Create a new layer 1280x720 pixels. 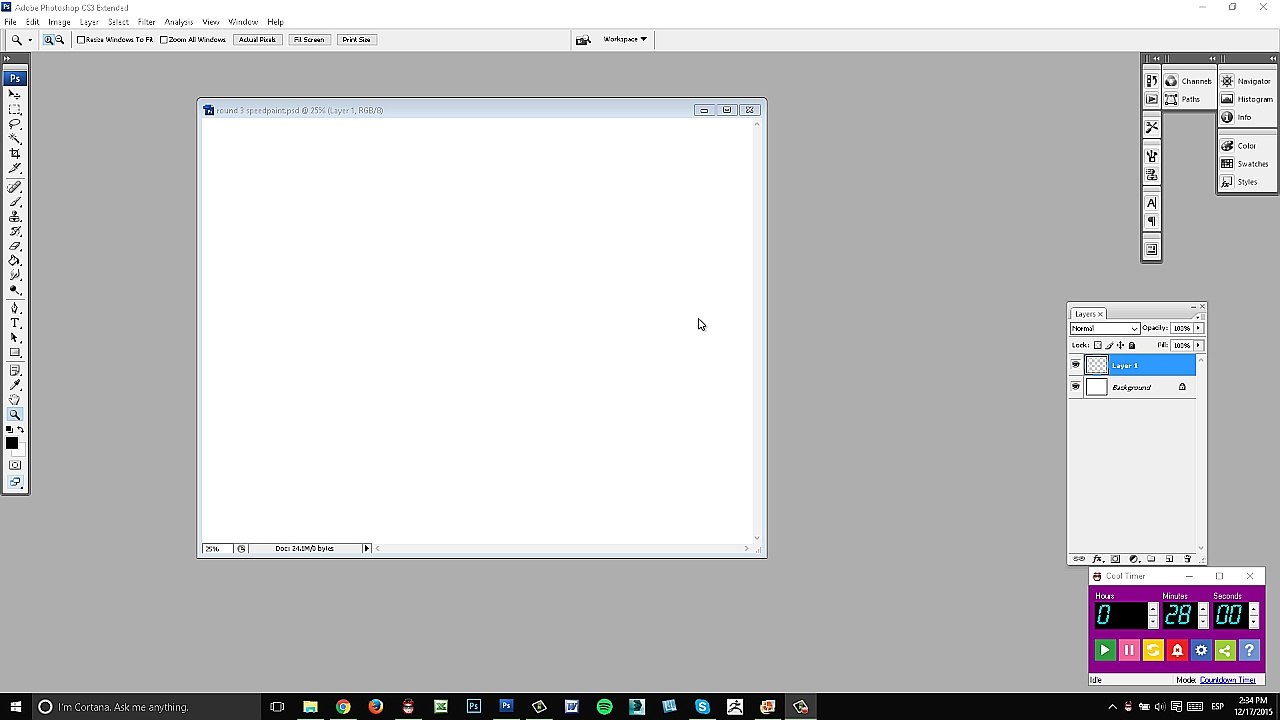click(x=1169, y=559)
